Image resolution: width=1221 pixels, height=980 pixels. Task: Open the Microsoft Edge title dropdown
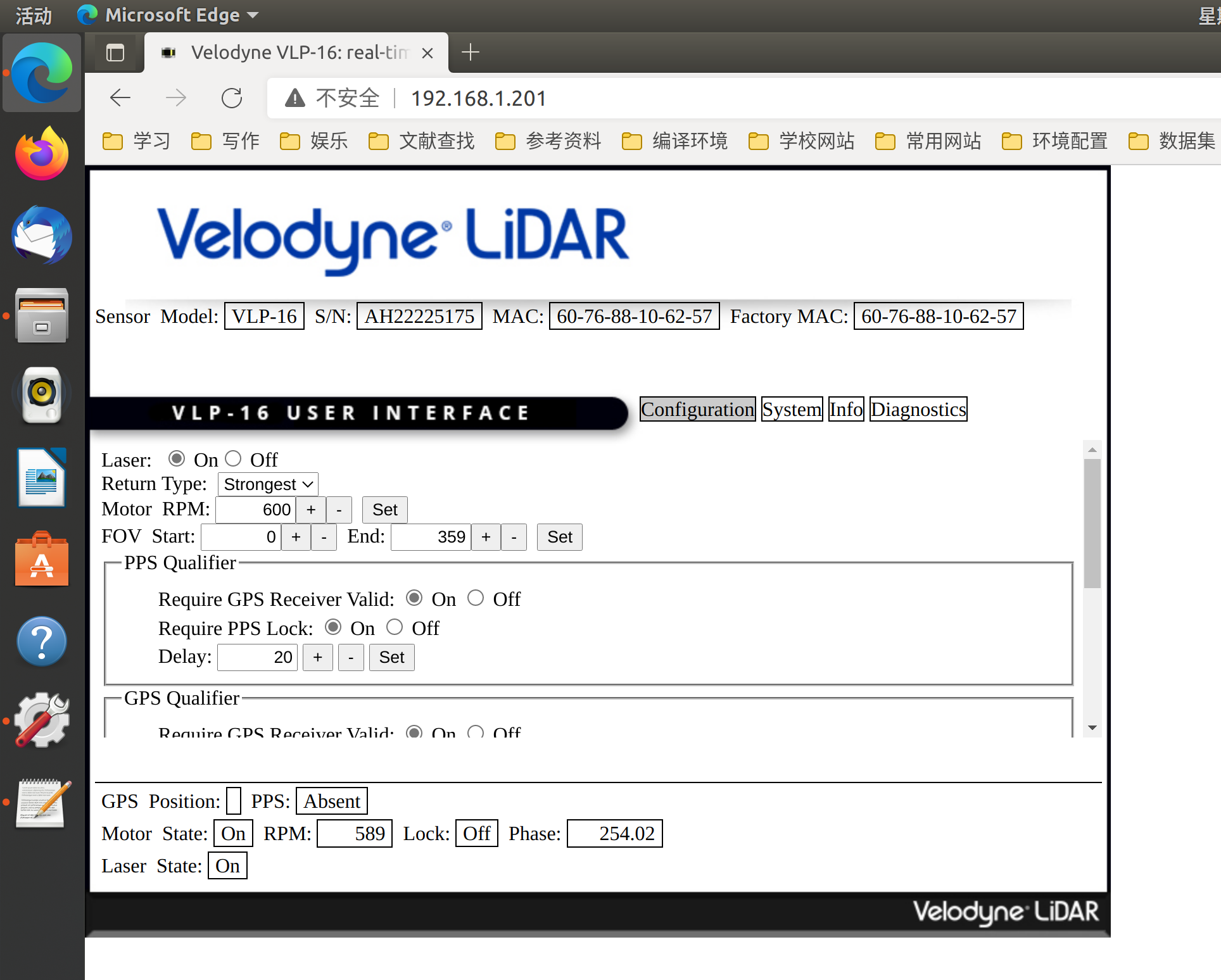(252, 15)
